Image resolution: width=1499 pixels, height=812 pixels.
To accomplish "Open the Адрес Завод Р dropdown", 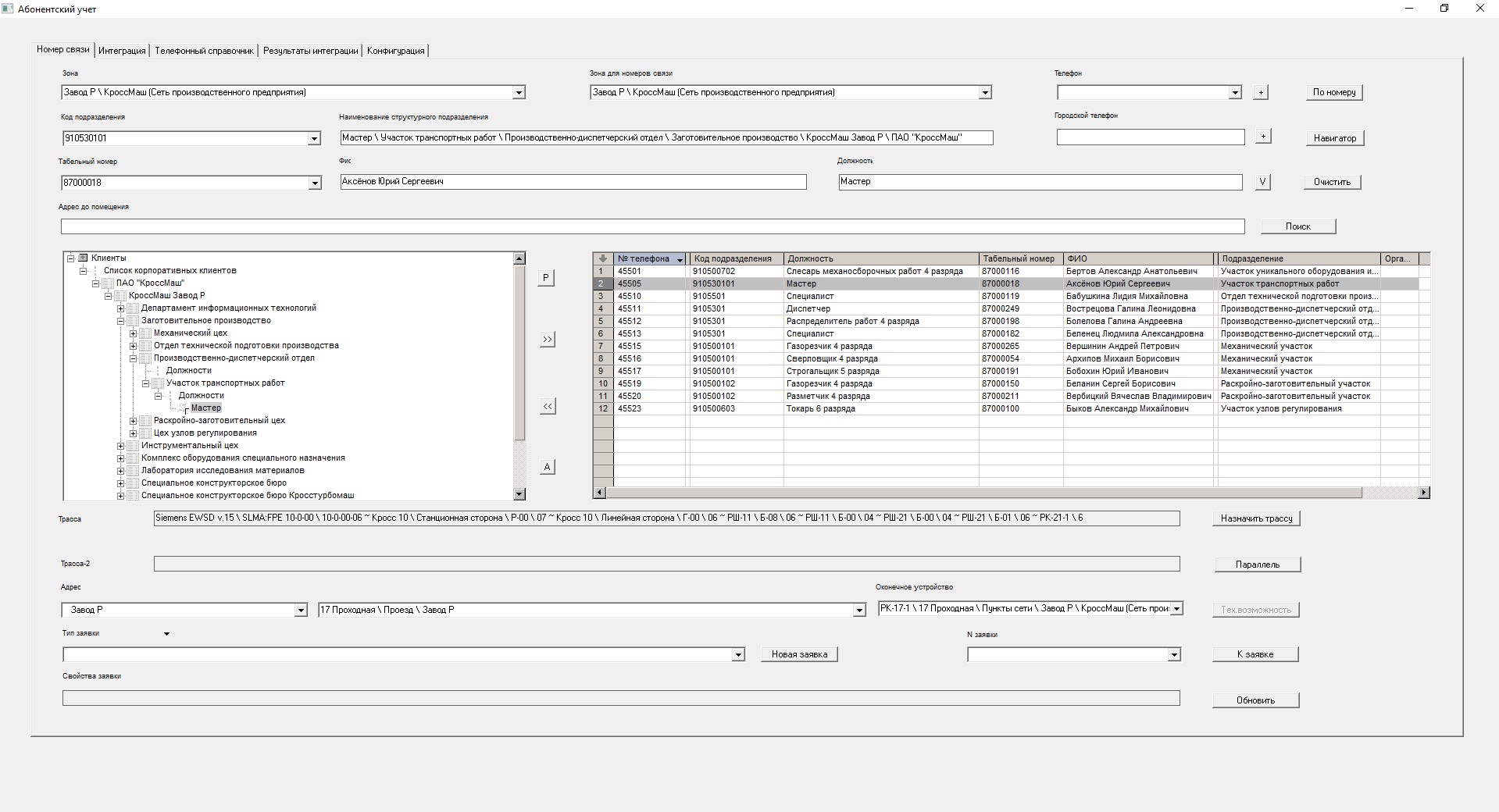I will point(301,611).
